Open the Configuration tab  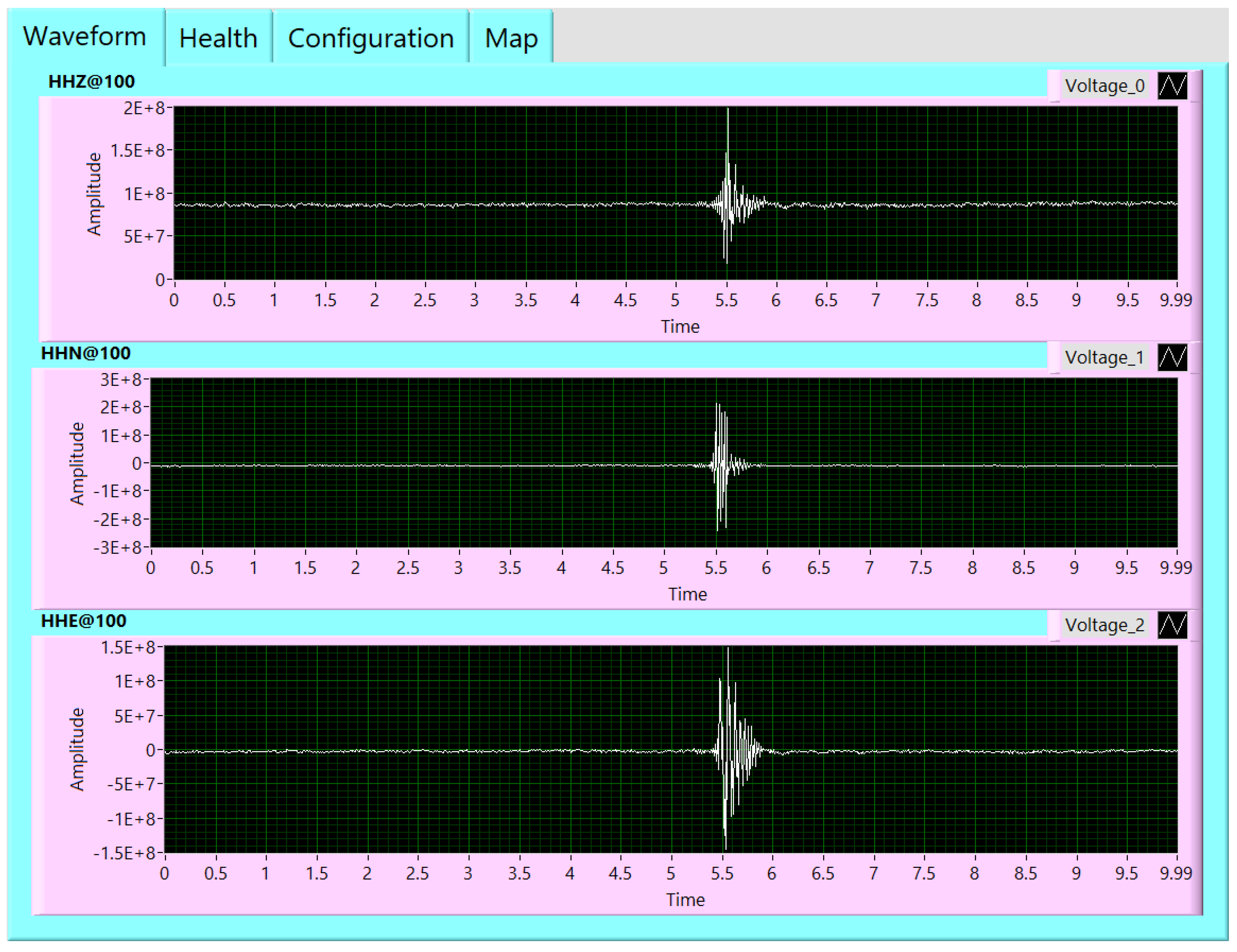370,38
